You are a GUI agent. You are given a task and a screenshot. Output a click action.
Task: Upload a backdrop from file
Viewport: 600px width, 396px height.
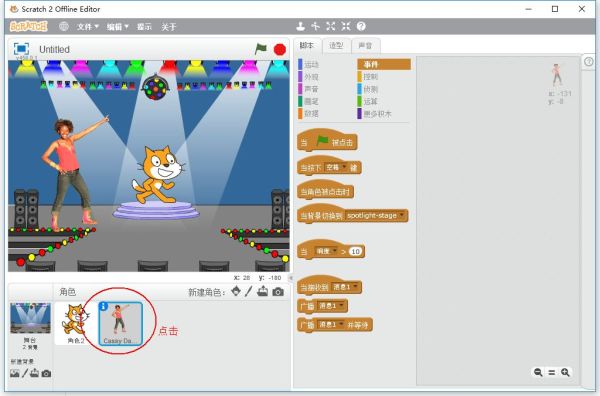[x=34, y=373]
